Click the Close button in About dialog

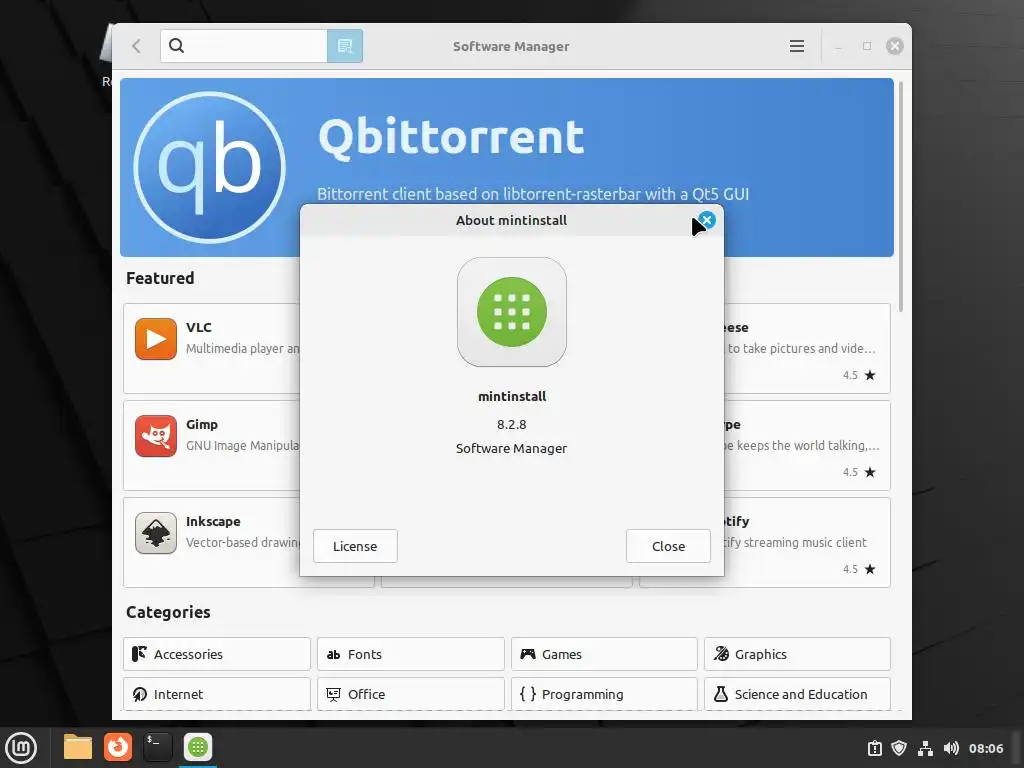pos(668,546)
